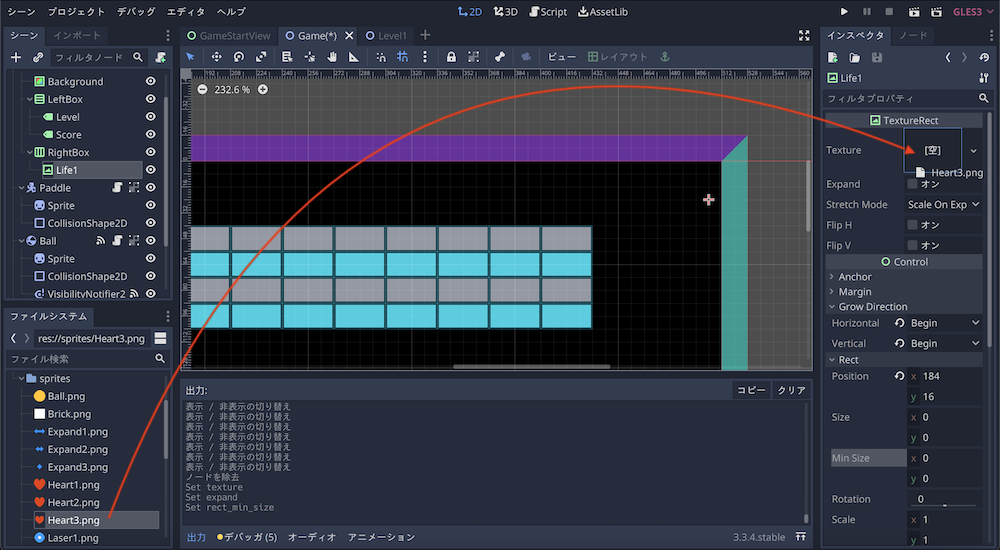The width and height of the screenshot is (1000, 550).
Task: Reset the Position property revert arrow
Action: 899,376
